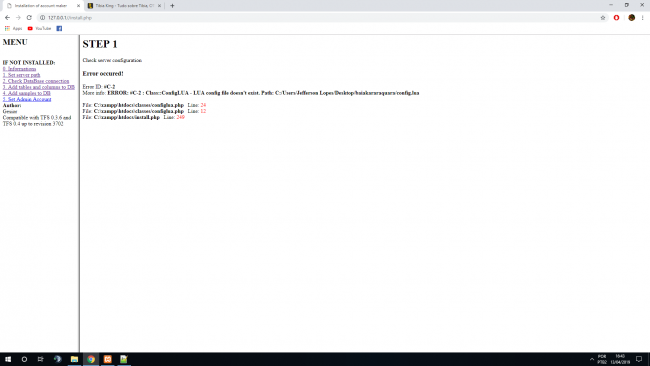Open the Opera extension icon in toolbar
Screen dimensions: 650x366
coord(616,17)
